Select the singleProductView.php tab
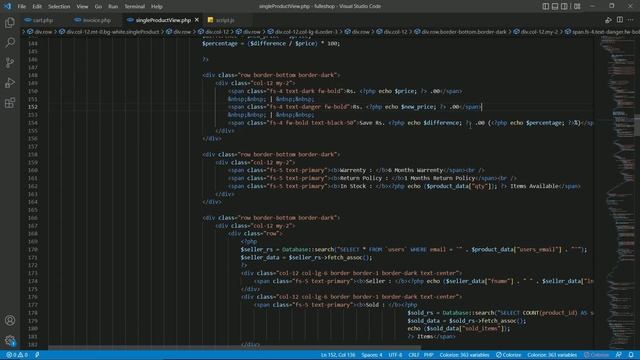 pyautogui.click(x=162, y=20)
